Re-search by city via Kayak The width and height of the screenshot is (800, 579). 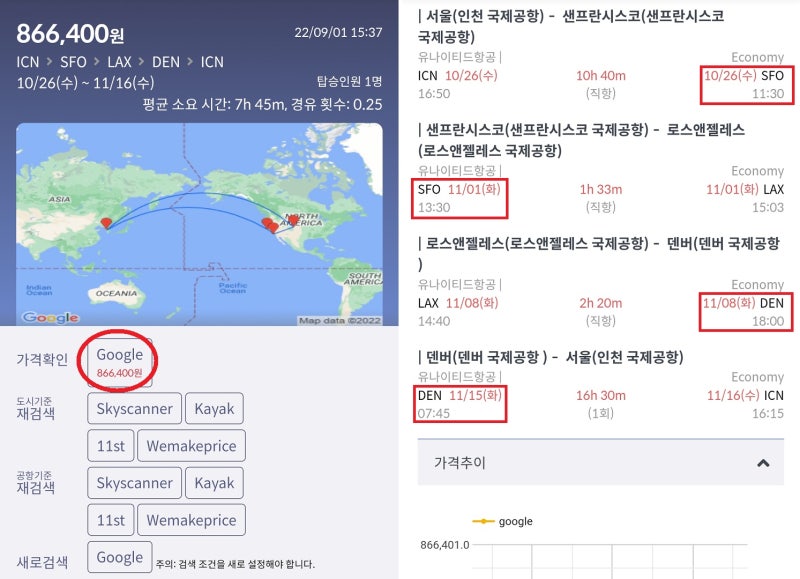(x=214, y=408)
